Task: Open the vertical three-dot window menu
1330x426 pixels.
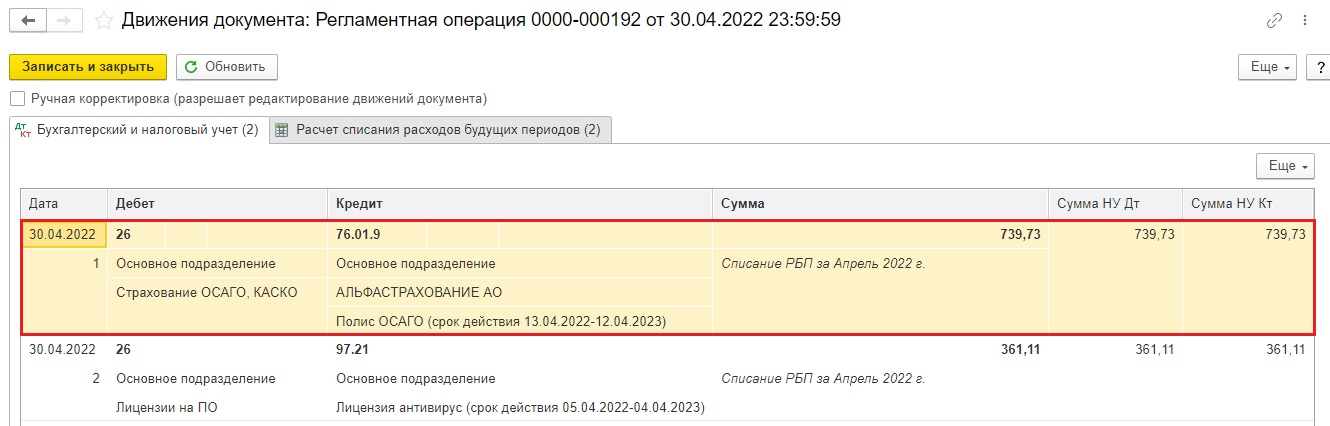Action: (x=1305, y=20)
